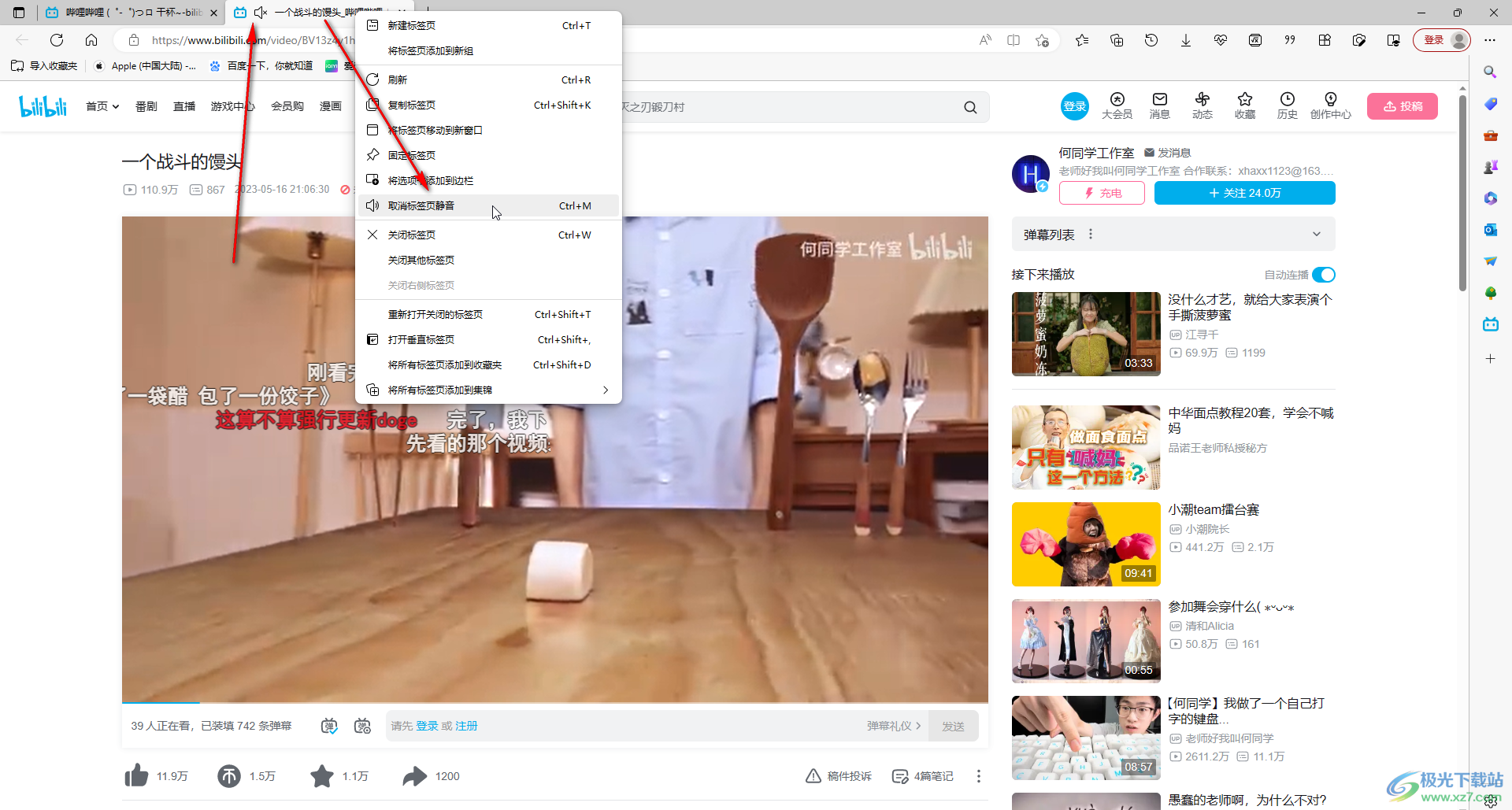The width and height of the screenshot is (1512, 810).
Task: Click the bilibili logo
Action: point(43,106)
